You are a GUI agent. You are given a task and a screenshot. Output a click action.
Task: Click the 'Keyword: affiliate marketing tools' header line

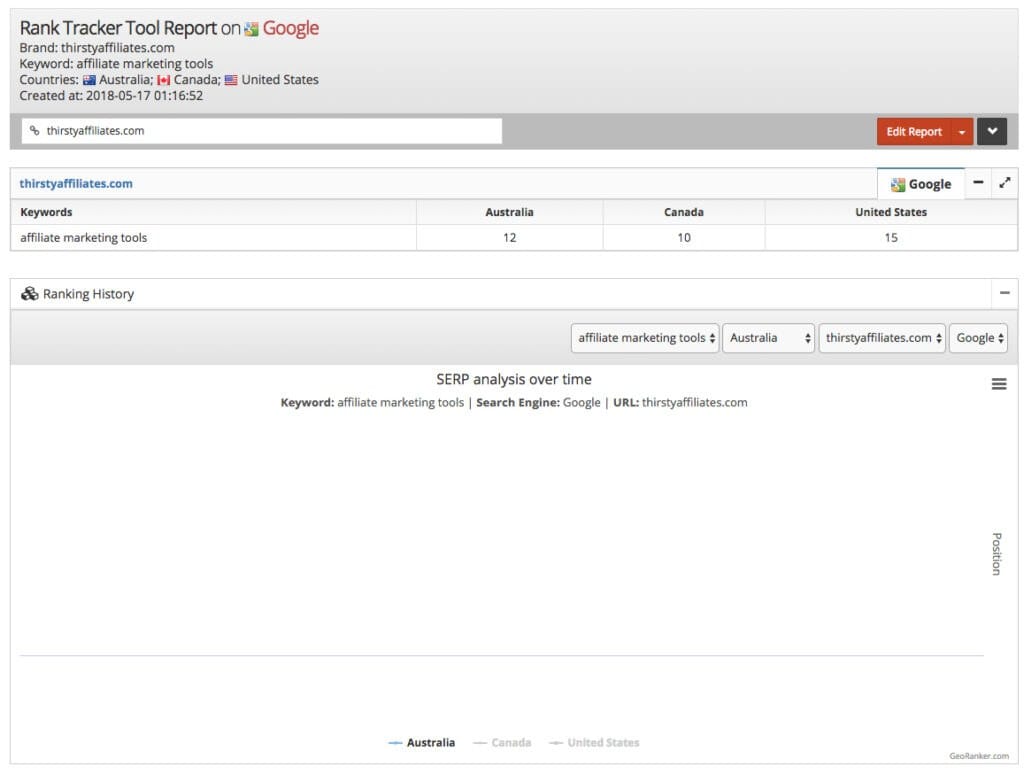point(116,63)
